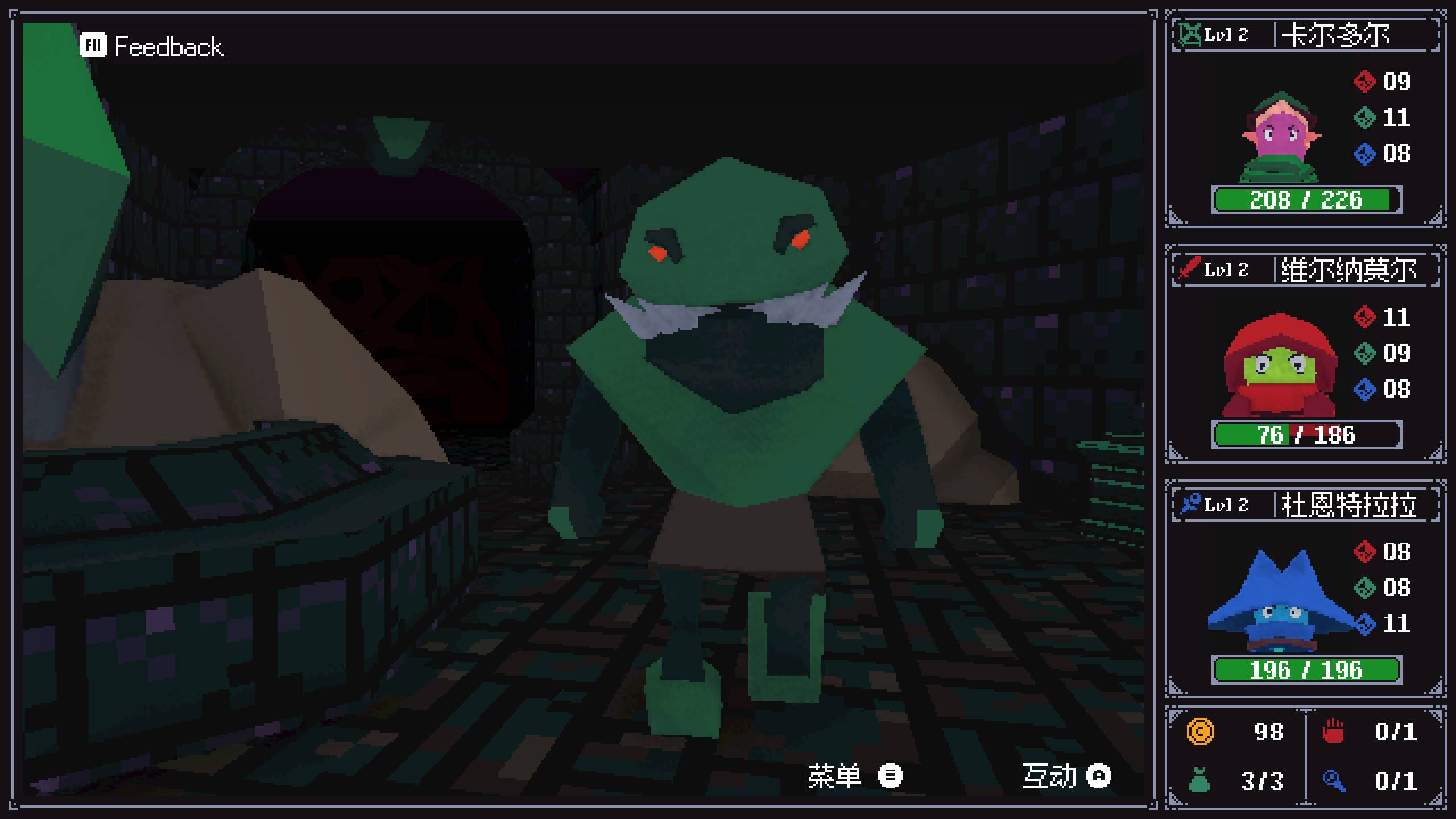Click the 208 / 226 health bar

coord(1306,200)
